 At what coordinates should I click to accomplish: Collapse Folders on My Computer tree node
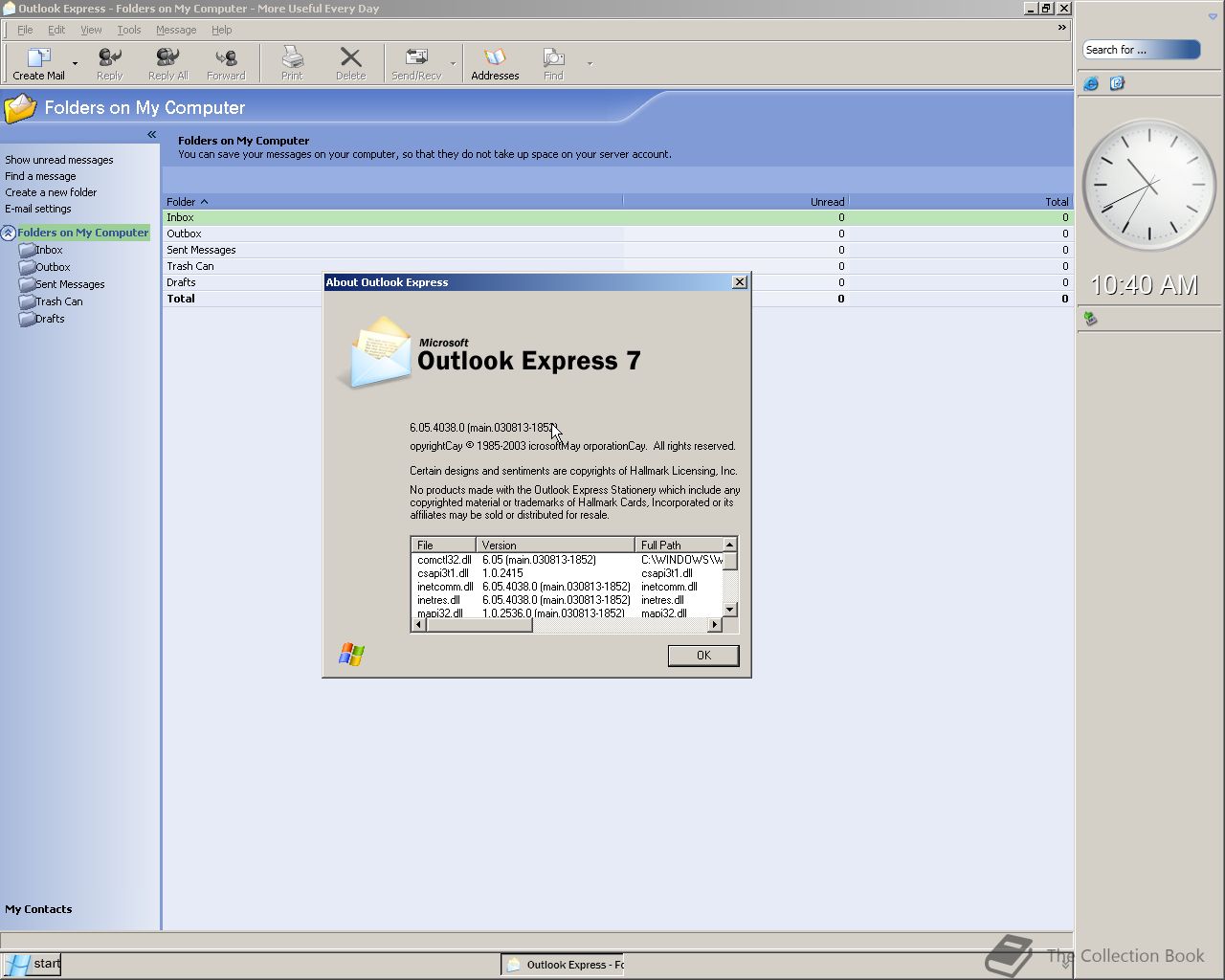[x=9, y=233]
